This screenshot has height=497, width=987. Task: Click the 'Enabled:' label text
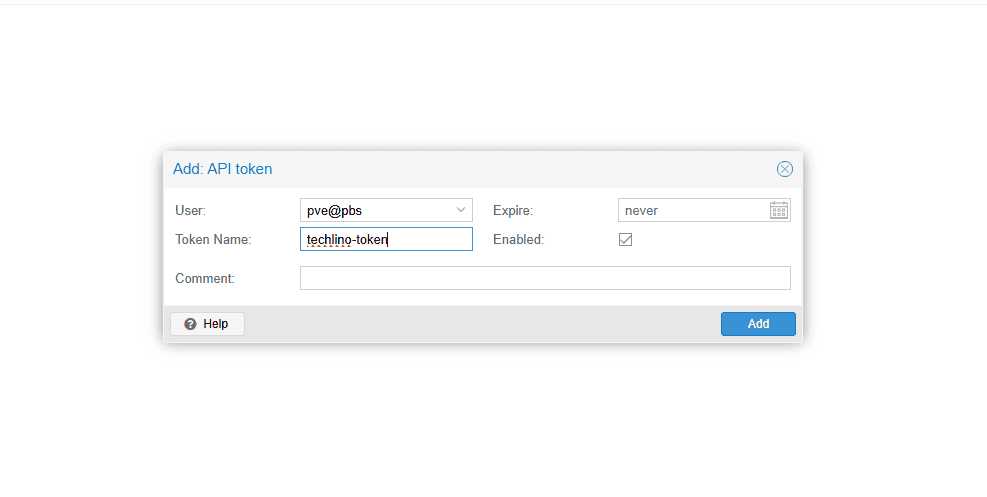(x=518, y=240)
